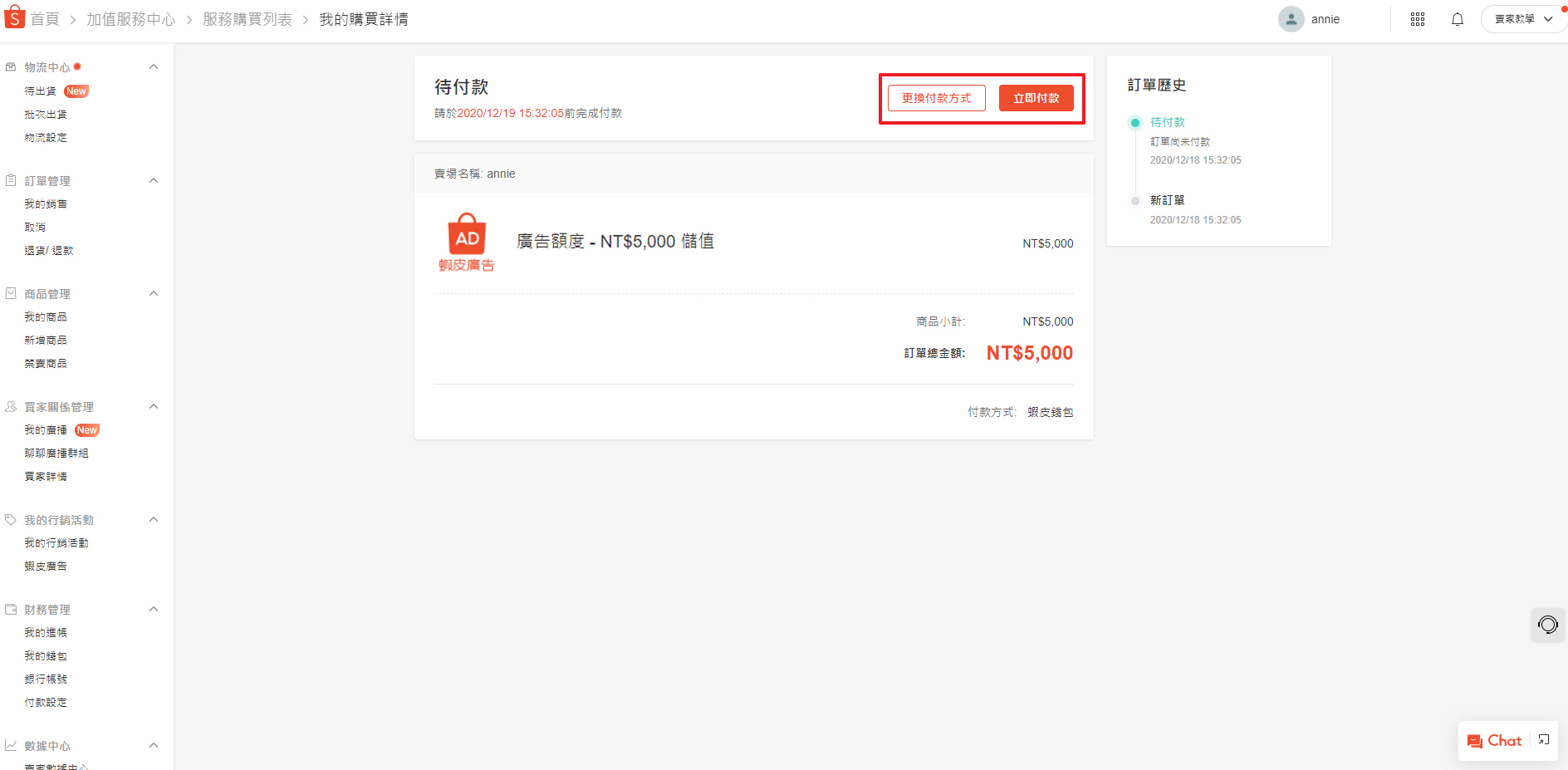Collapse the 我的行銷活動 section

[x=154, y=519]
